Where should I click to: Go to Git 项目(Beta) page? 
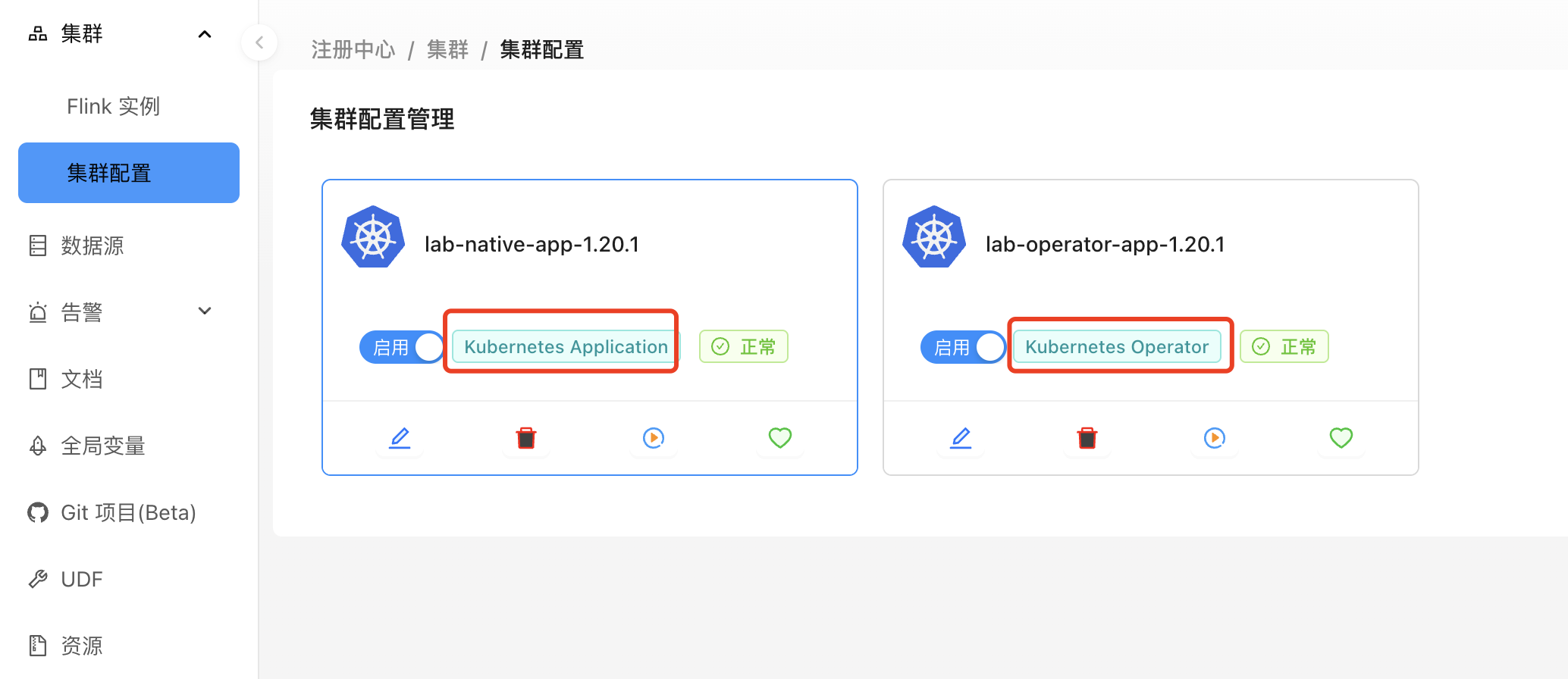pos(128,513)
